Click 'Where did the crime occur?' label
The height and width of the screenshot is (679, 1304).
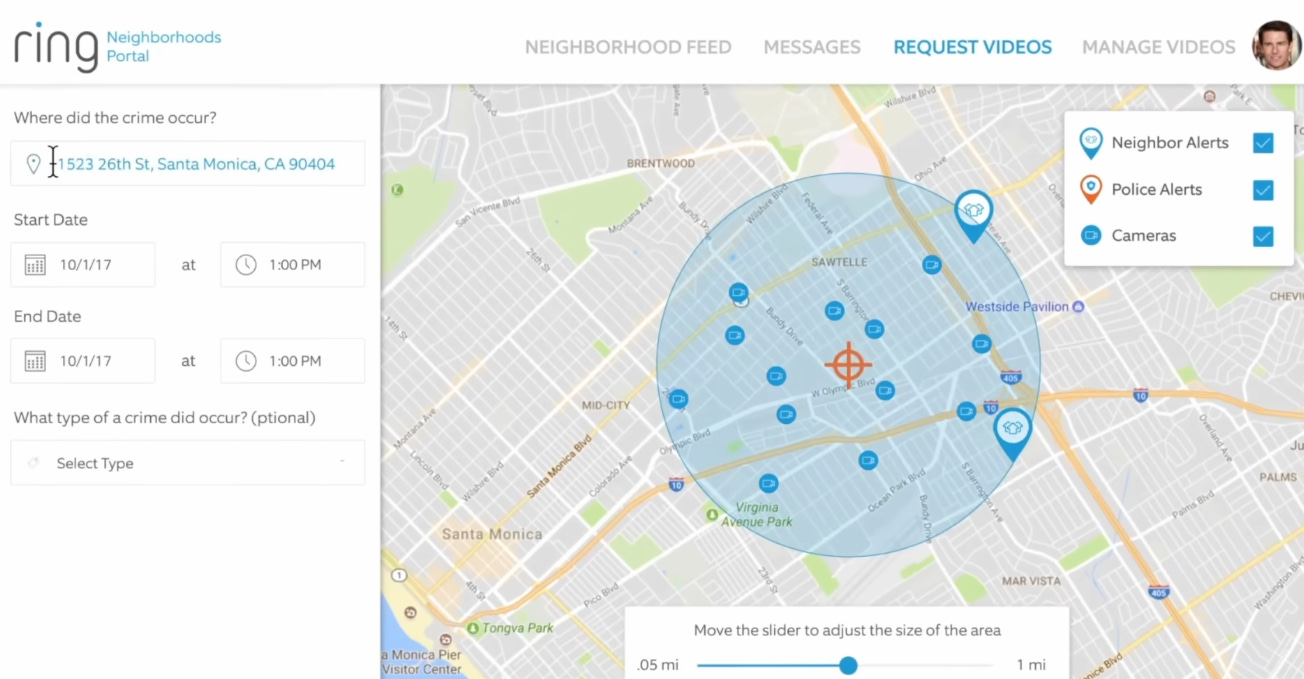tap(115, 118)
